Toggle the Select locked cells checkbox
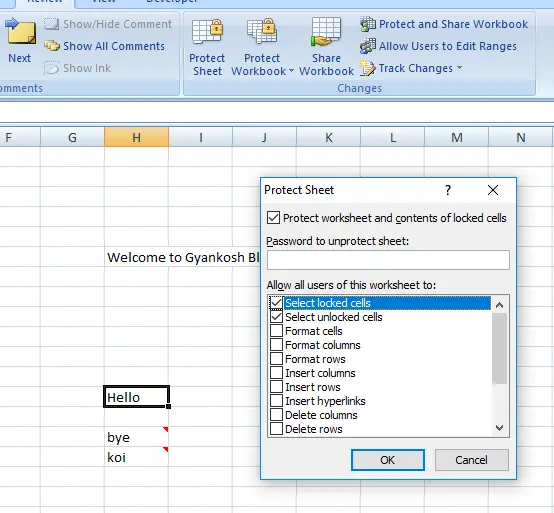 [x=276, y=303]
